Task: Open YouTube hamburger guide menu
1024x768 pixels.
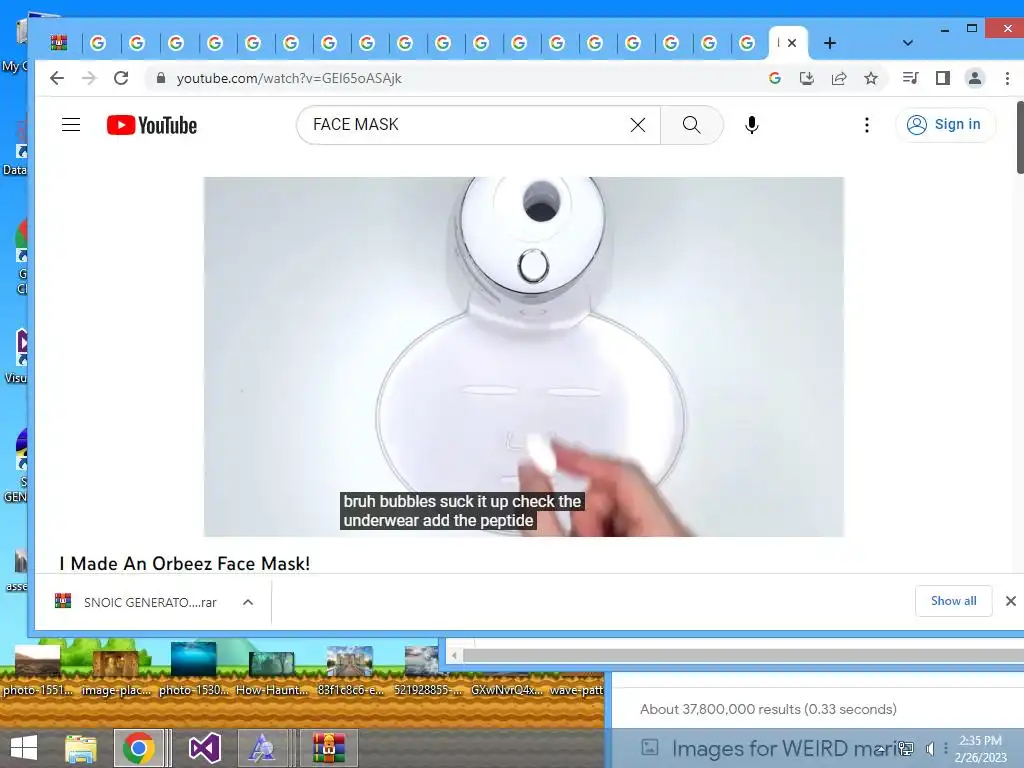Action: (71, 125)
